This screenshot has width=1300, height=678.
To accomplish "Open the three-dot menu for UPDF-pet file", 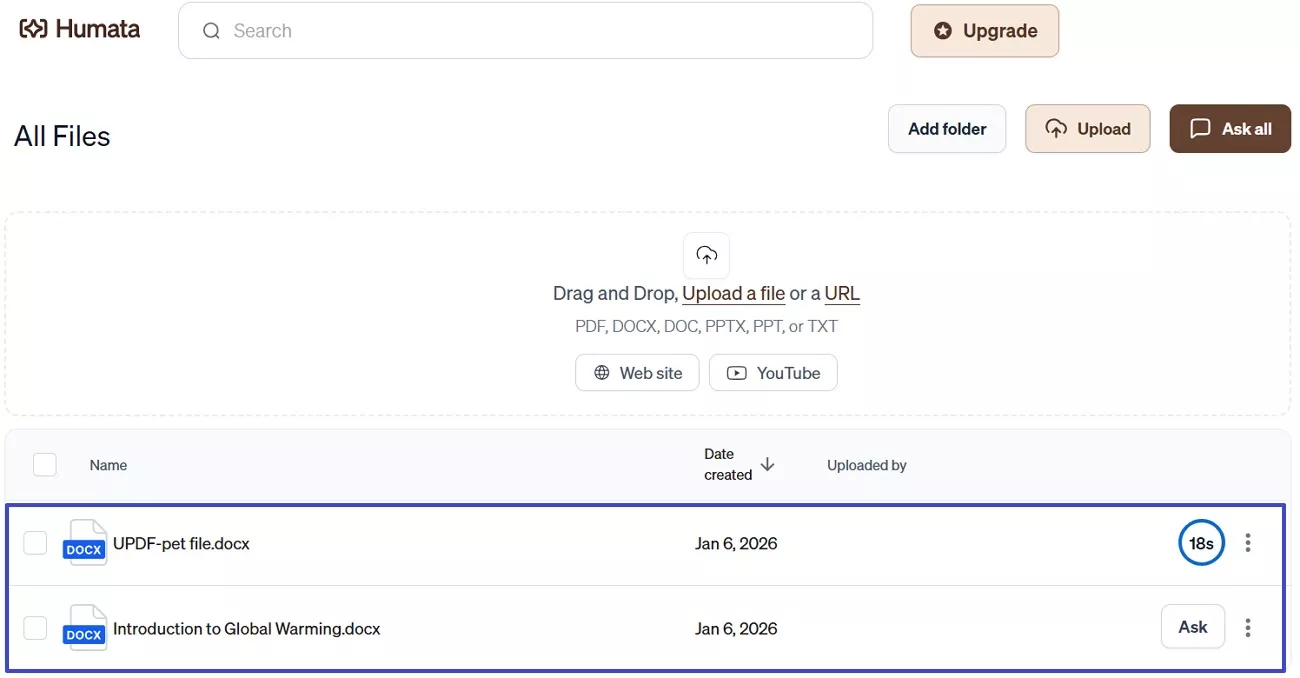I will point(1248,543).
